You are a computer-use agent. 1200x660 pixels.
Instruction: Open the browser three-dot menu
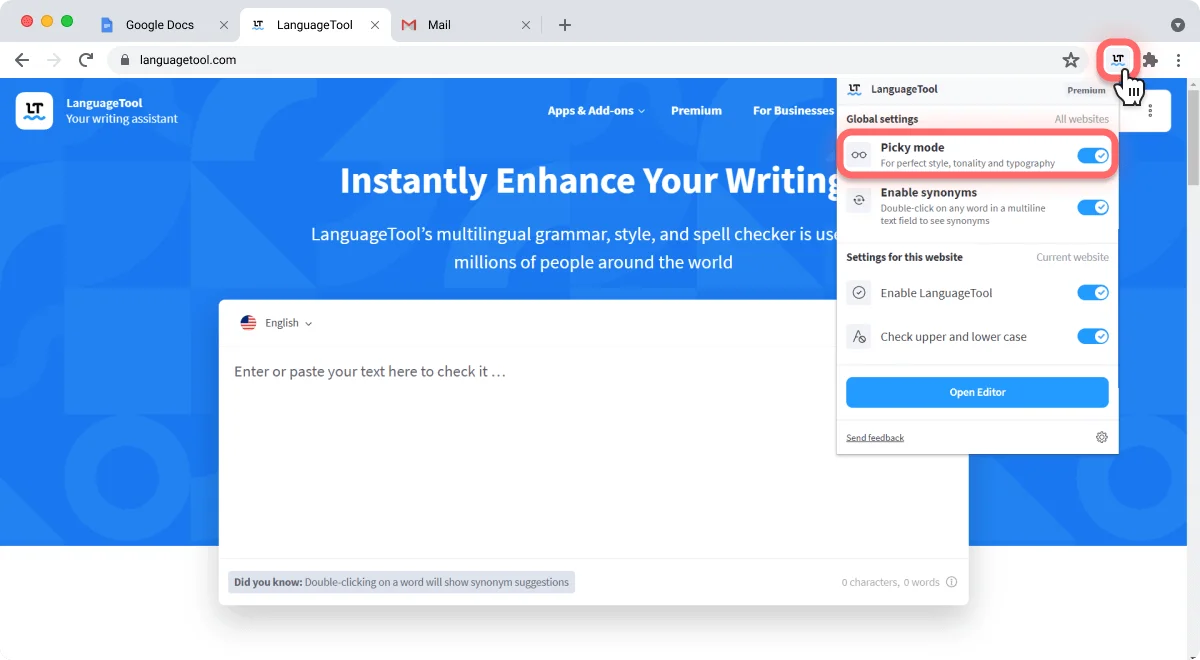[x=1179, y=60]
